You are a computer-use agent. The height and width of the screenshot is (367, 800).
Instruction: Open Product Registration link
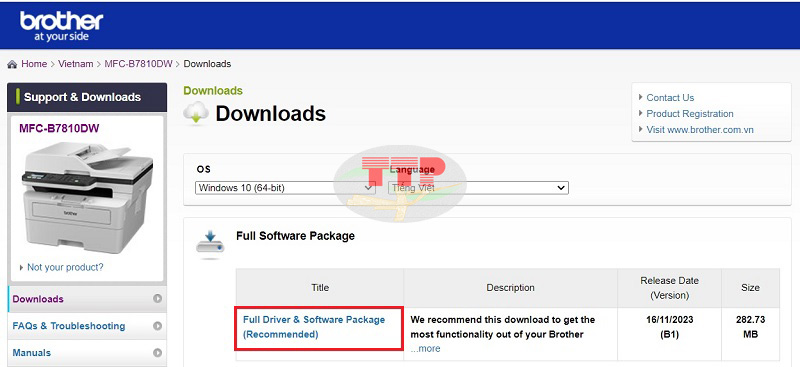click(x=690, y=113)
